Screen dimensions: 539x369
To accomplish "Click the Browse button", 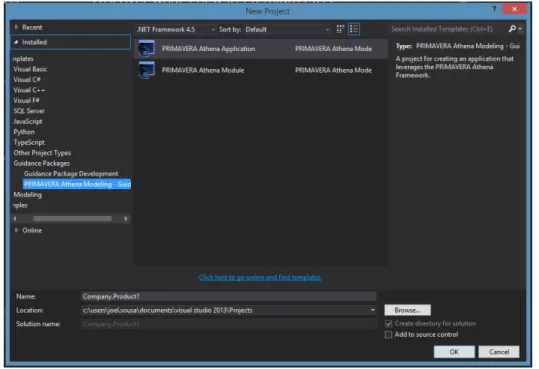I will [x=407, y=310].
